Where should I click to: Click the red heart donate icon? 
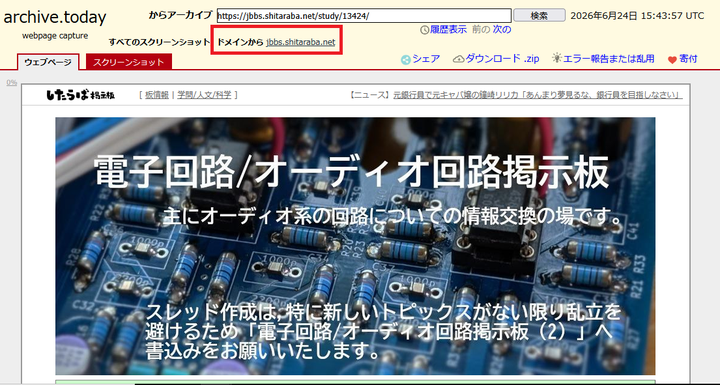672,60
